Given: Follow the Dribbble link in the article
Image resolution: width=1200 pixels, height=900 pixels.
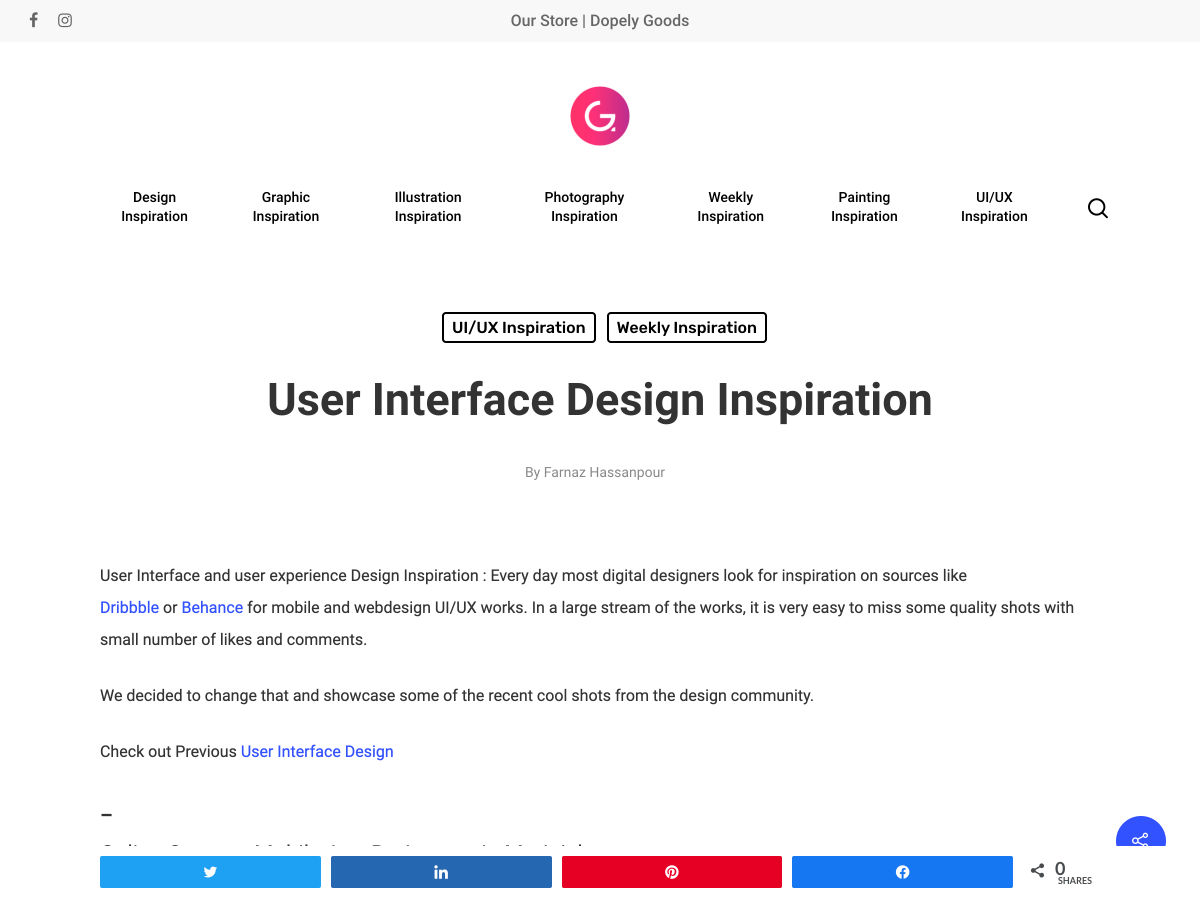Looking at the screenshot, I should pos(129,607).
